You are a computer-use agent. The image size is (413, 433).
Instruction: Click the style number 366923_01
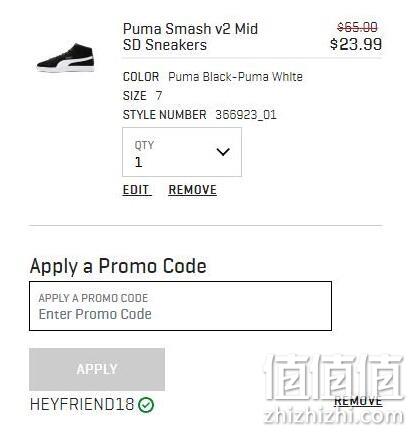tap(246, 115)
